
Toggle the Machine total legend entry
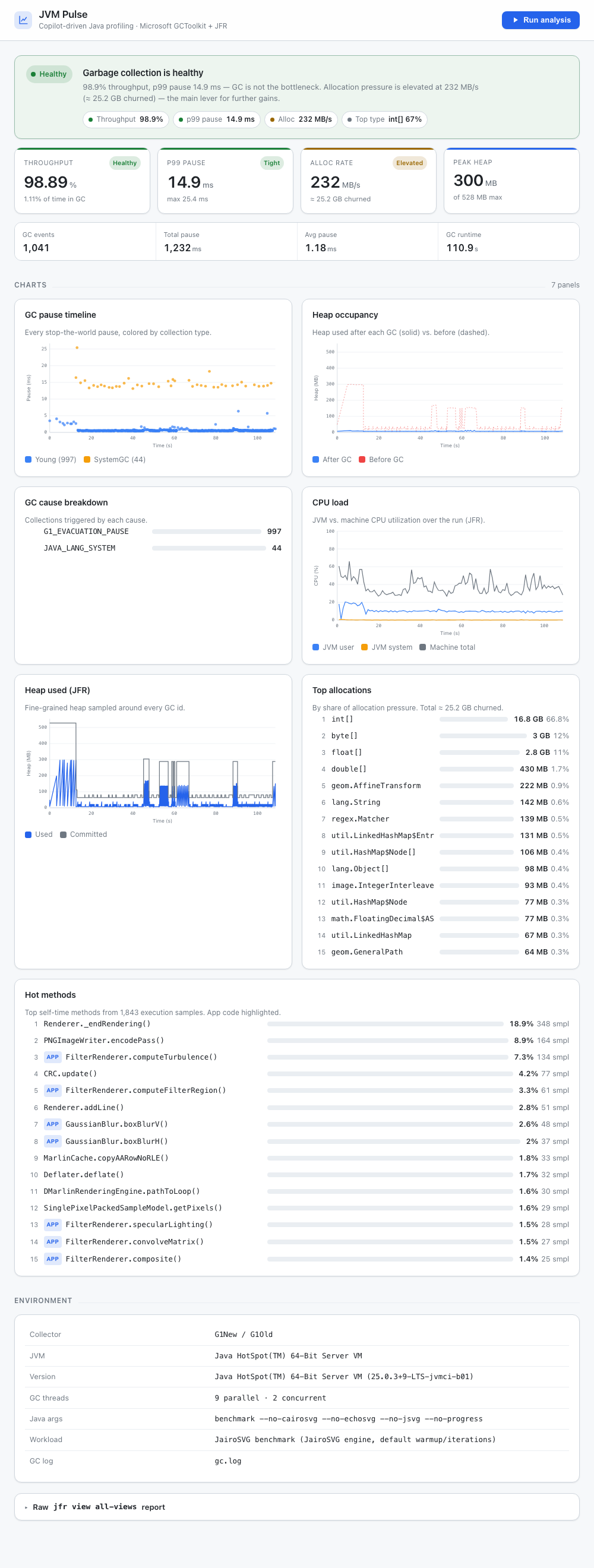pos(447,647)
